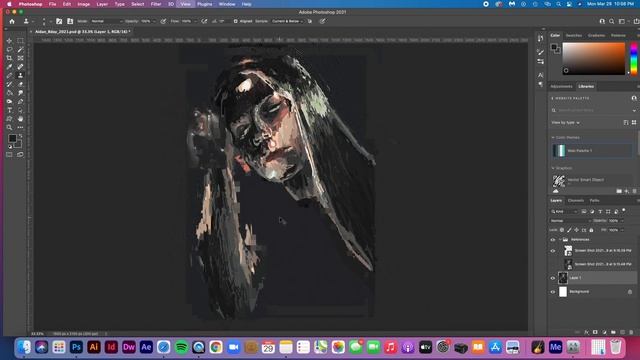Select the Crop tool

9,58
